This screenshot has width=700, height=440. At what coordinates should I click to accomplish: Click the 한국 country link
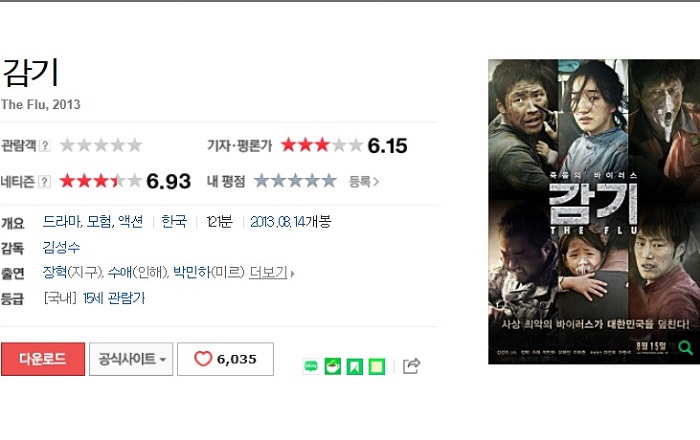point(174,221)
